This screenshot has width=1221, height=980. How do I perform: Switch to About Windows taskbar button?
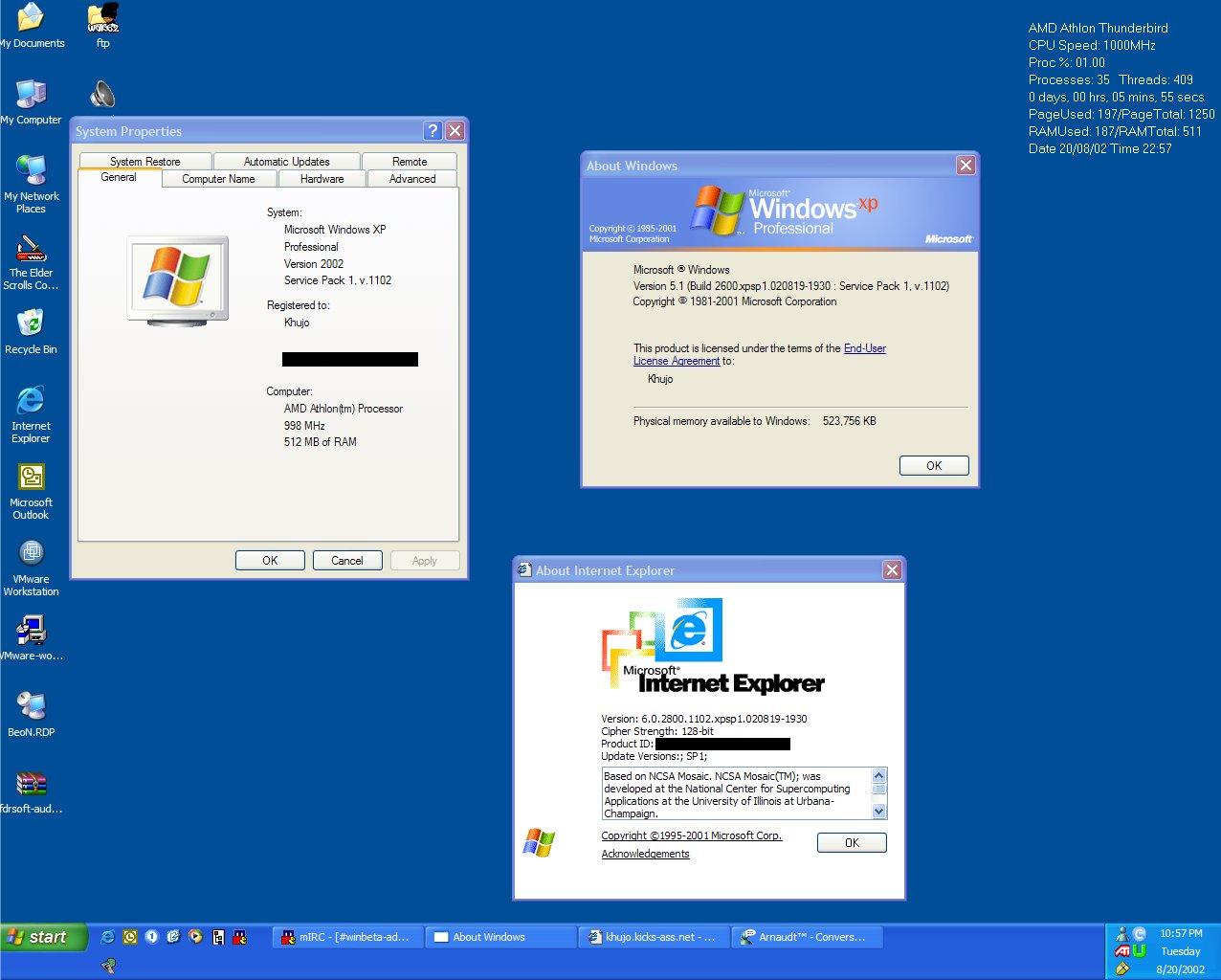[x=500, y=937]
